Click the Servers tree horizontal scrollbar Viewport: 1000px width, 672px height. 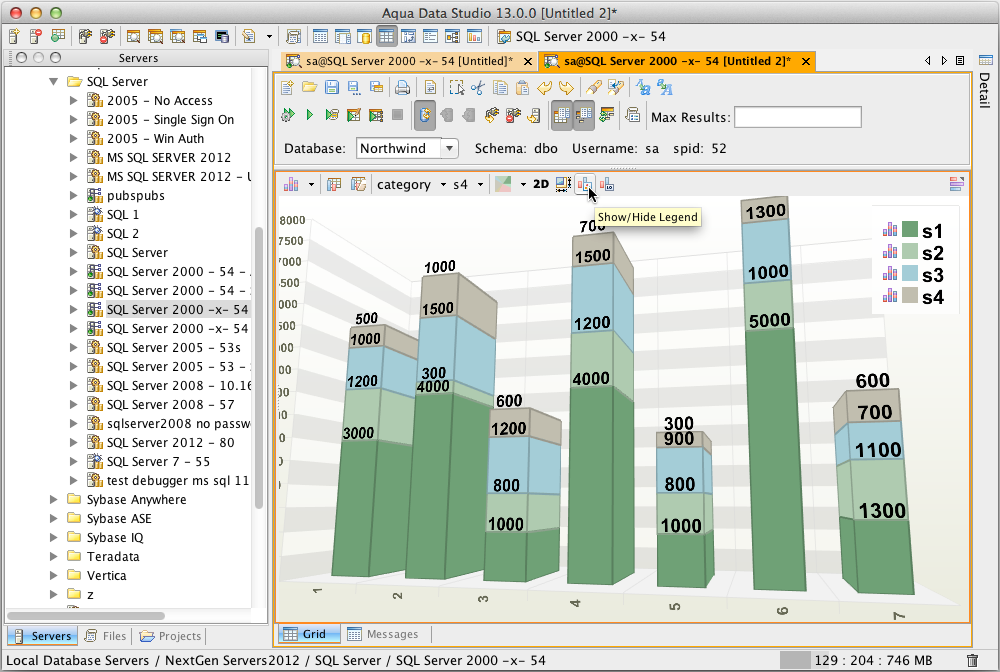[x=85, y=616]
